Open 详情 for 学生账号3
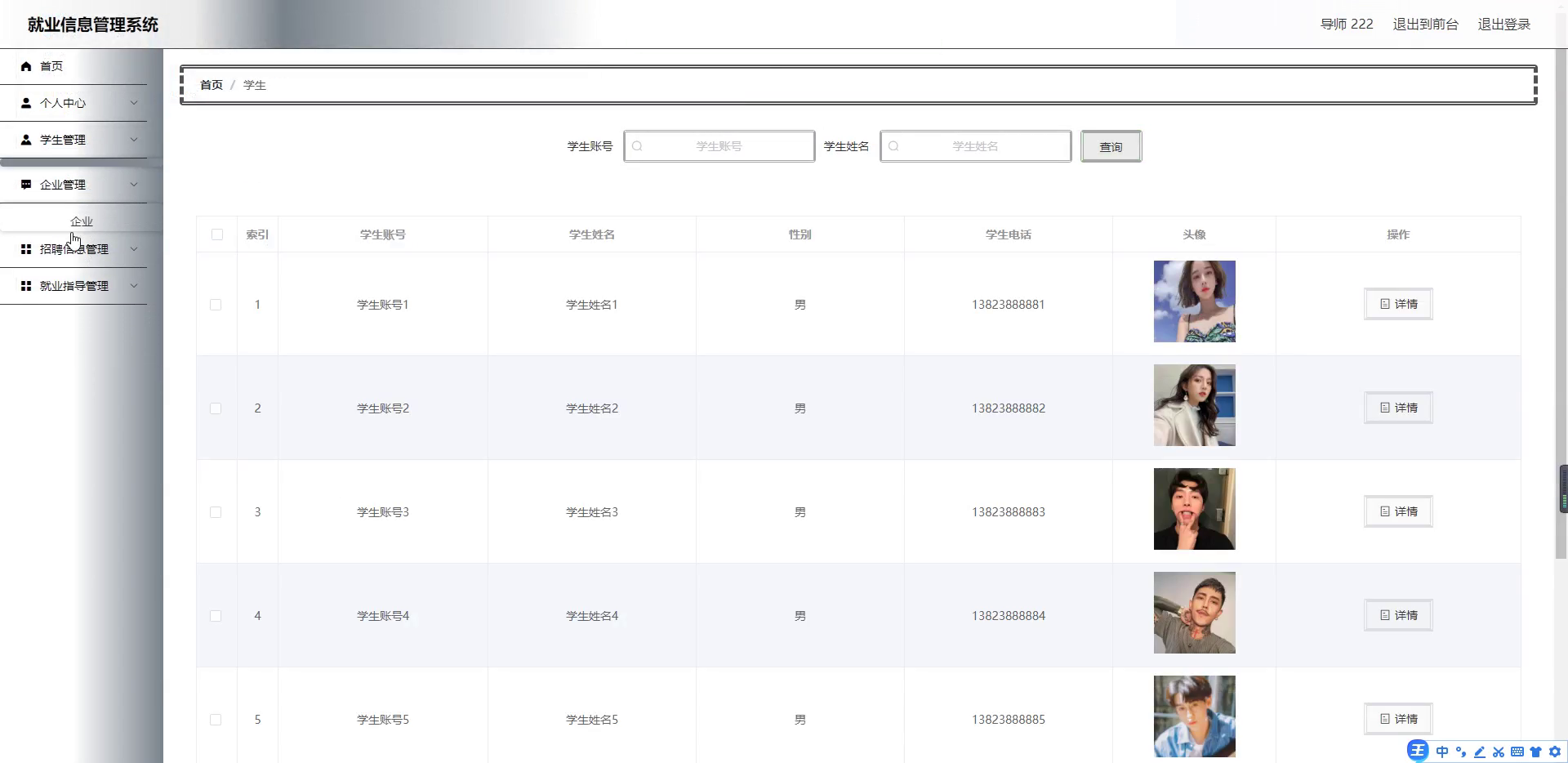 pos(1398,511)
